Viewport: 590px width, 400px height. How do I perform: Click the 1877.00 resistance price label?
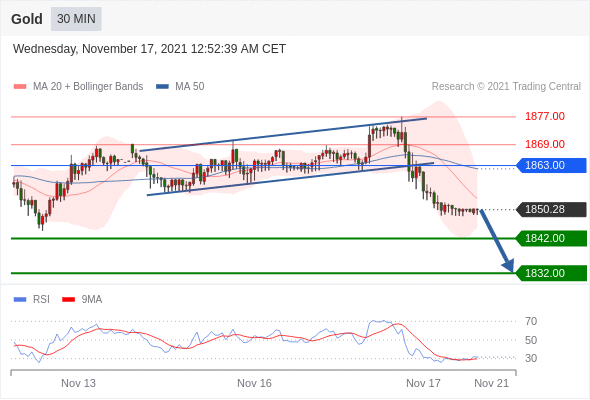tap(545, 116)
